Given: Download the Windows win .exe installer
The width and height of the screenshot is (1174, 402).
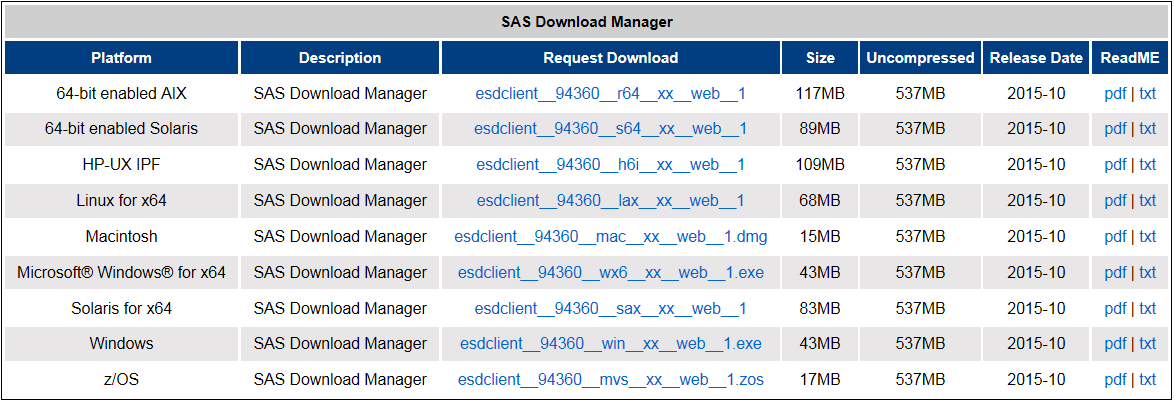Looking at the screenshot, I should point(610,344).
